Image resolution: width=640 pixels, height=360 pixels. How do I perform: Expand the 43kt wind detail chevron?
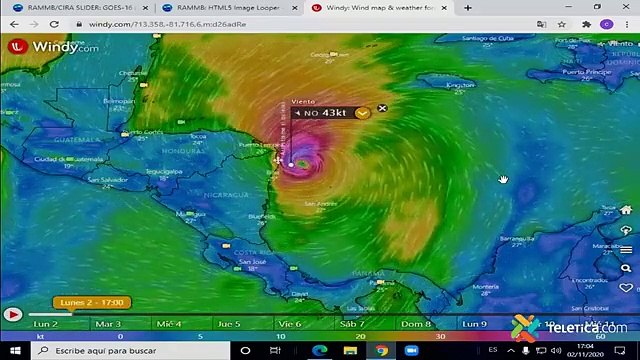pyautogui.click(x=362, y=113)
